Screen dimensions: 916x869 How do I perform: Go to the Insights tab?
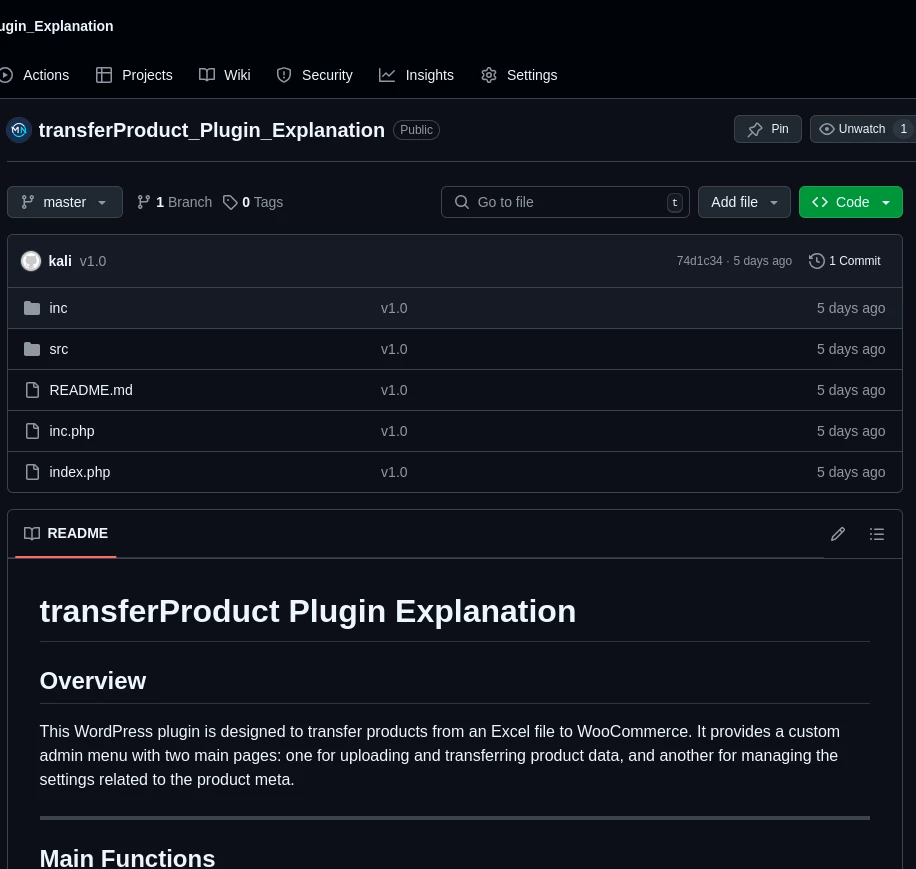pos(417,75)
